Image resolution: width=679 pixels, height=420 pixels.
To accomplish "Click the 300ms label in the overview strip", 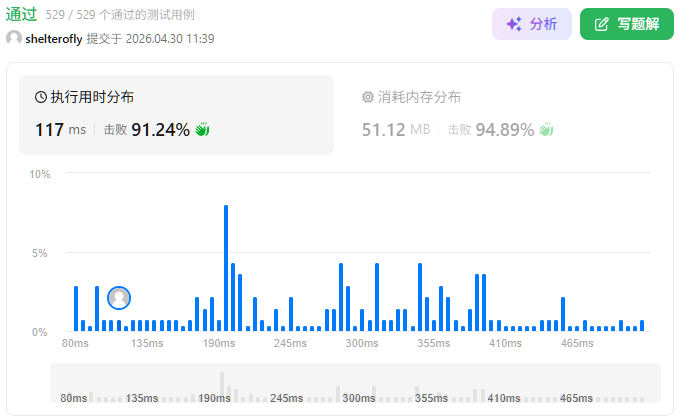I will 358,398.
